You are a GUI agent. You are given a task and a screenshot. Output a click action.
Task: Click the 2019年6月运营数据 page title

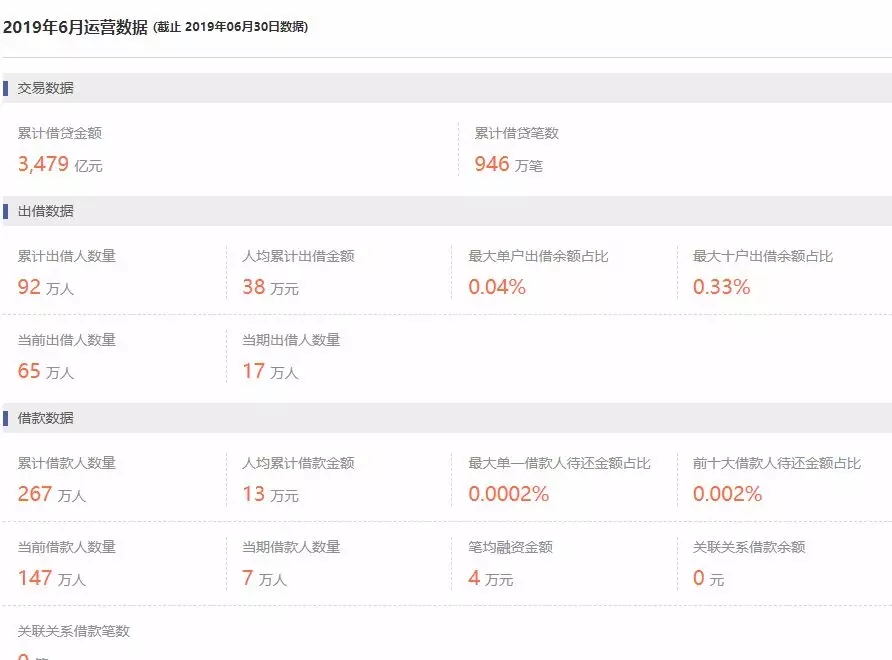76,27
